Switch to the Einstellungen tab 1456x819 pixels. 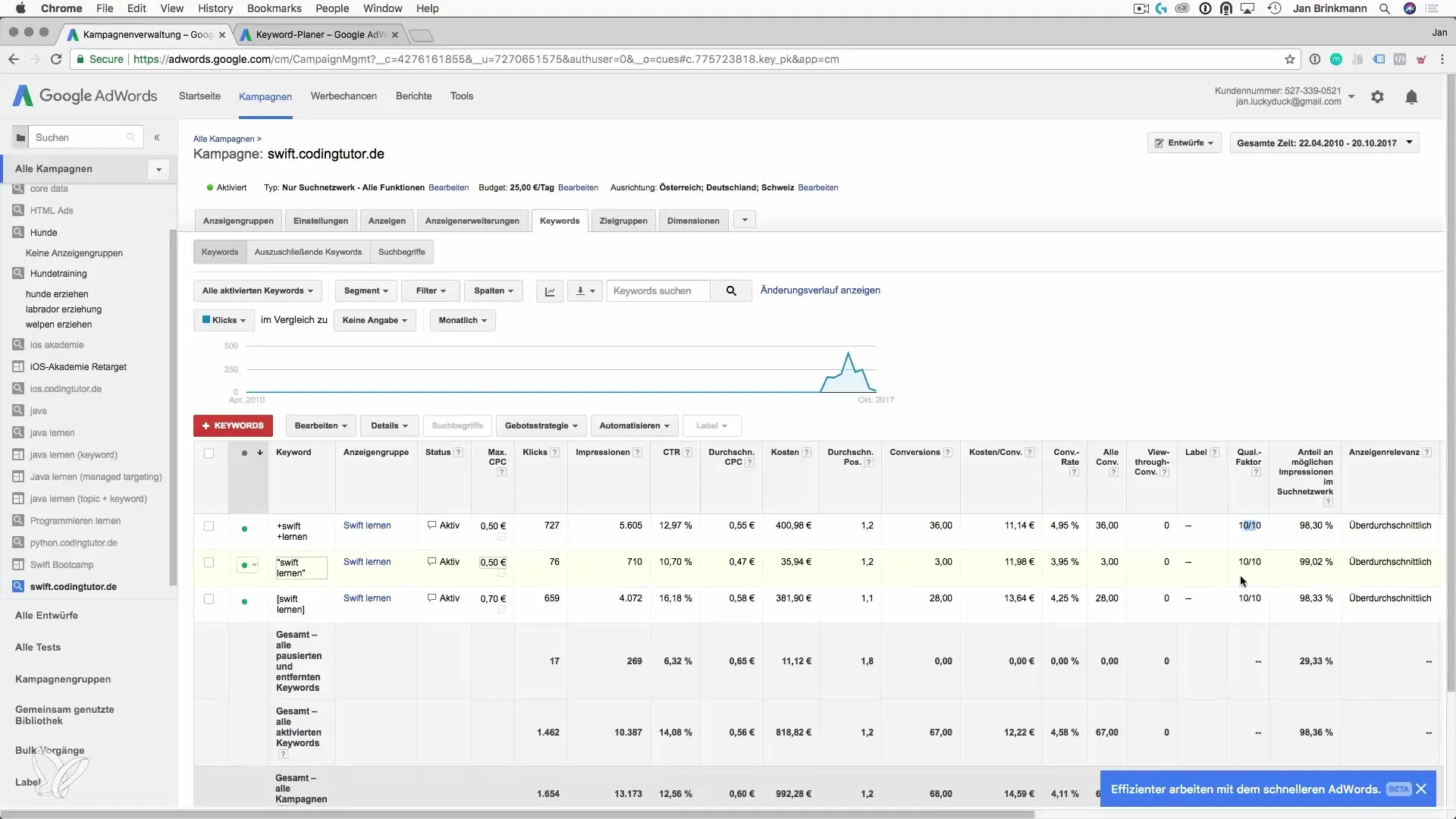[x=321, y=221]
